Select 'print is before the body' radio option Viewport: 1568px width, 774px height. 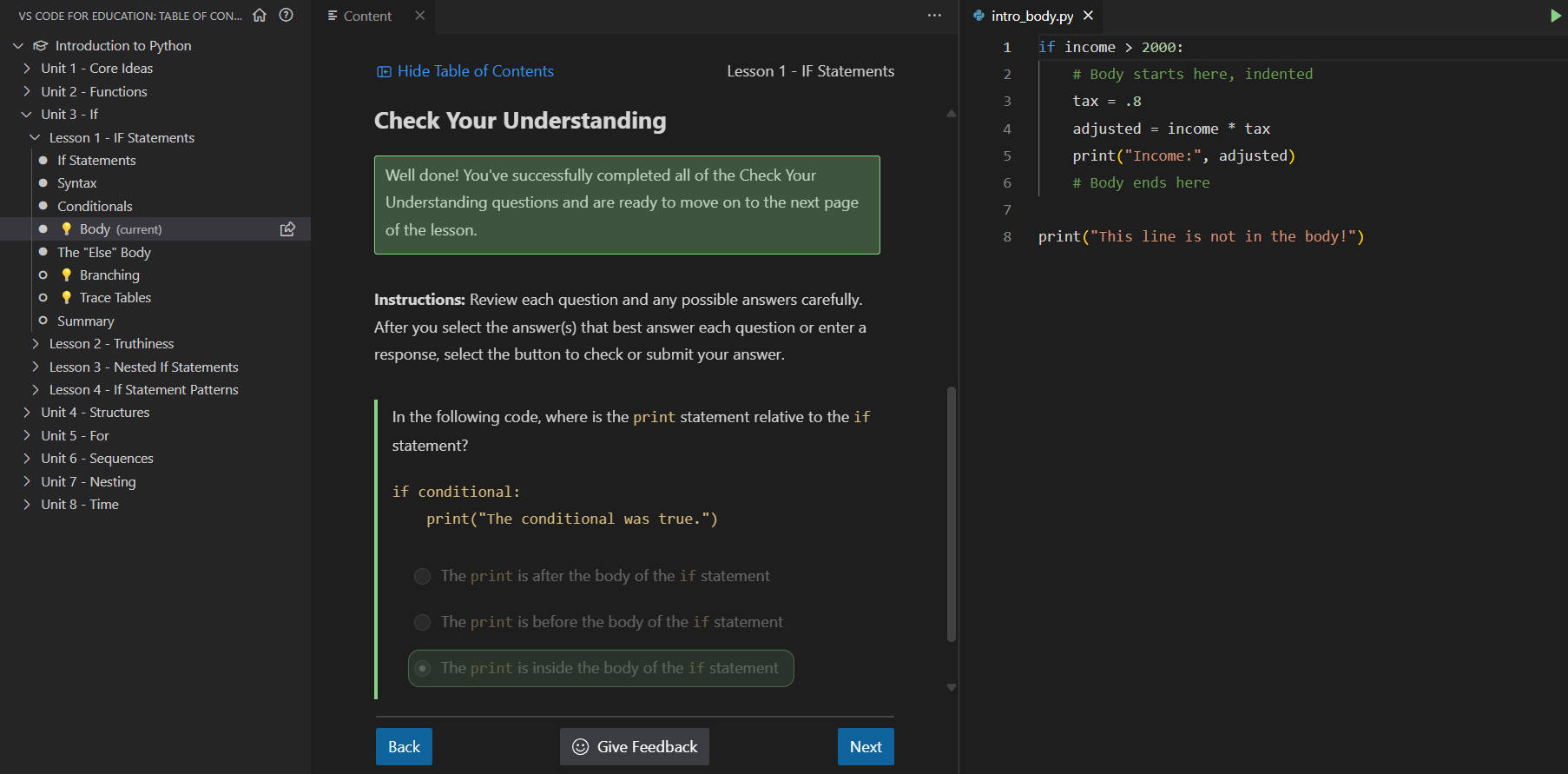pyautogui.click(x=422, y=622)
